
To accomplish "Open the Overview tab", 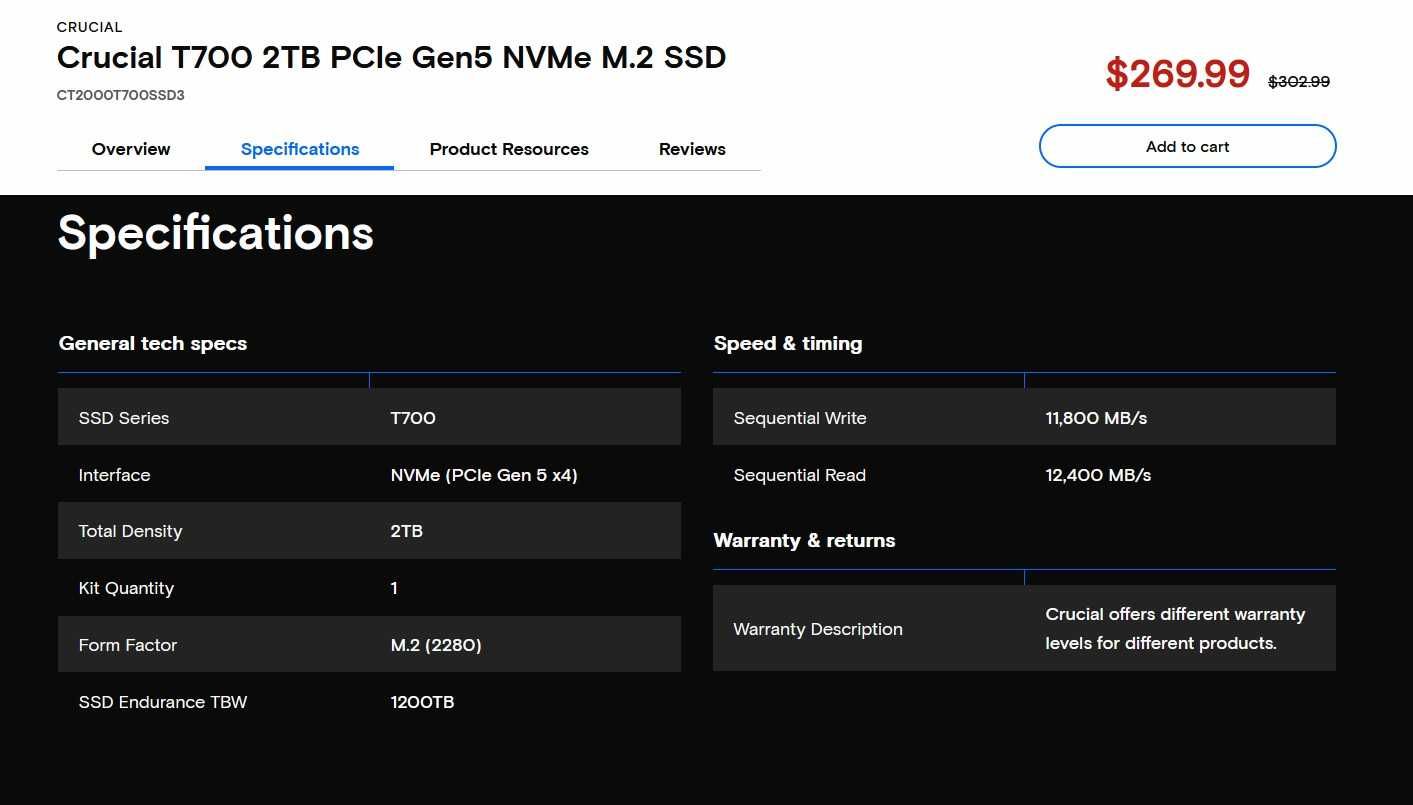I will [x=131, y=149].
